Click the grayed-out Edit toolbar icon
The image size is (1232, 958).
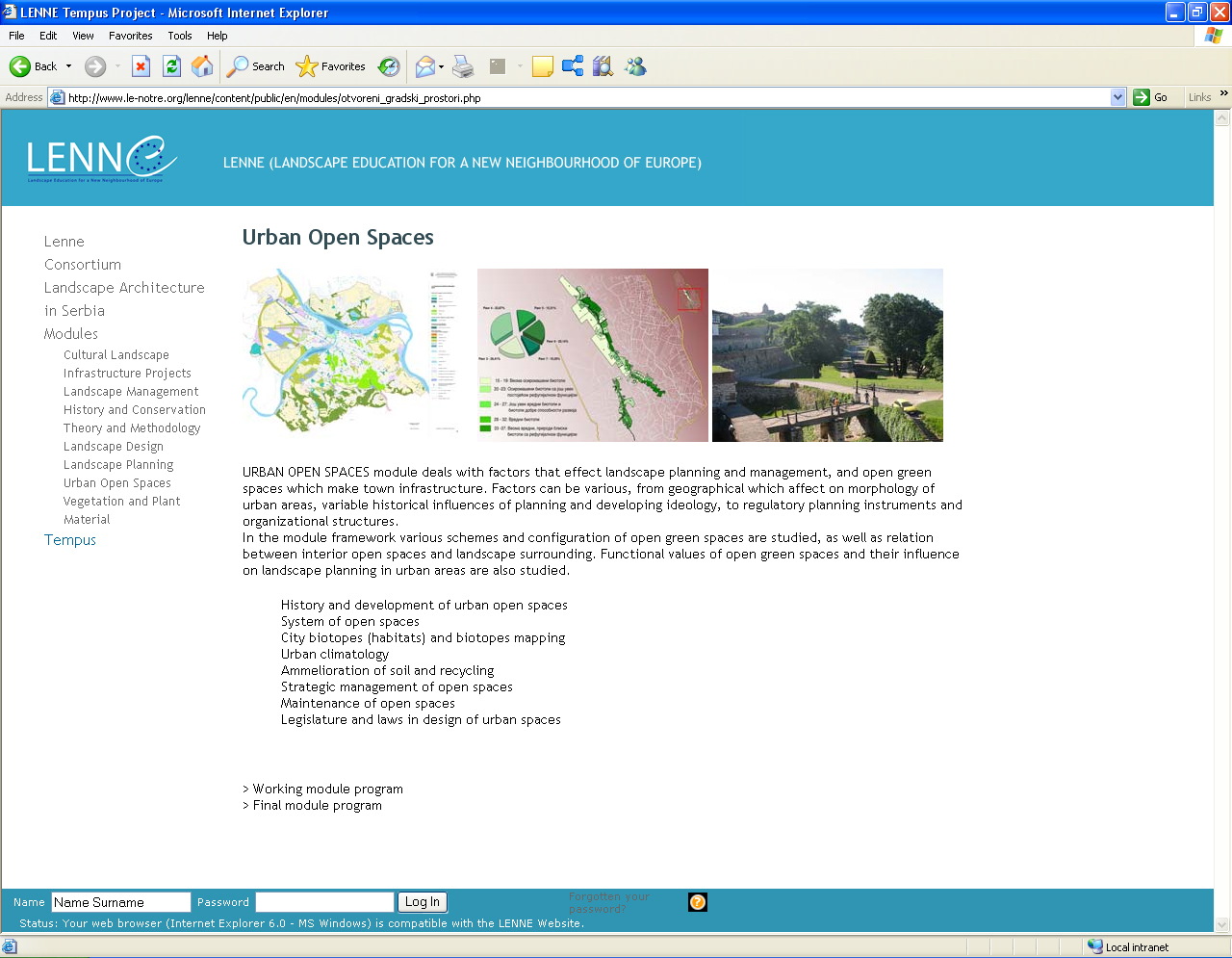point(498,66)
